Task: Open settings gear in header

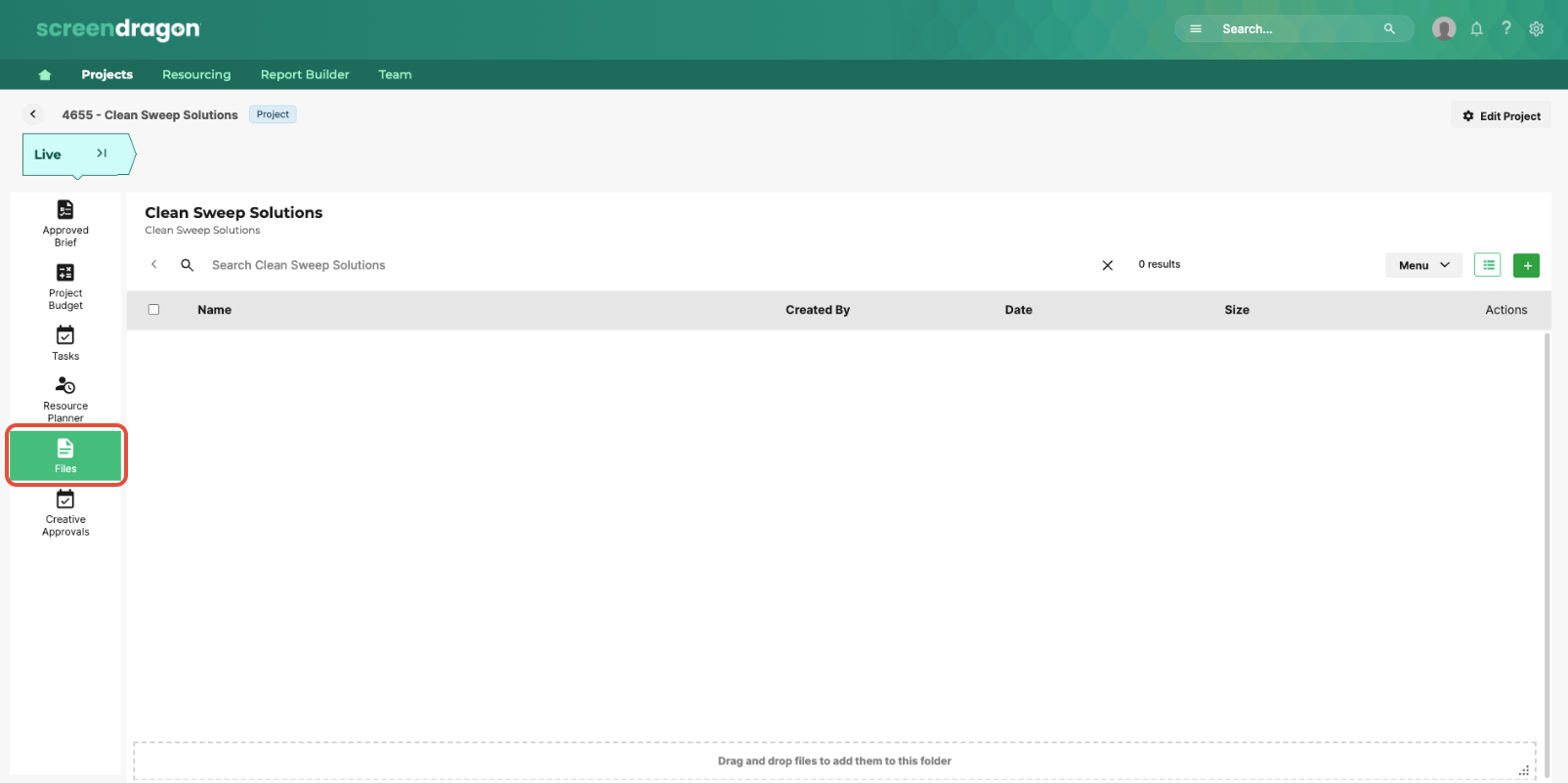Action: click(x=1537, y=28)
